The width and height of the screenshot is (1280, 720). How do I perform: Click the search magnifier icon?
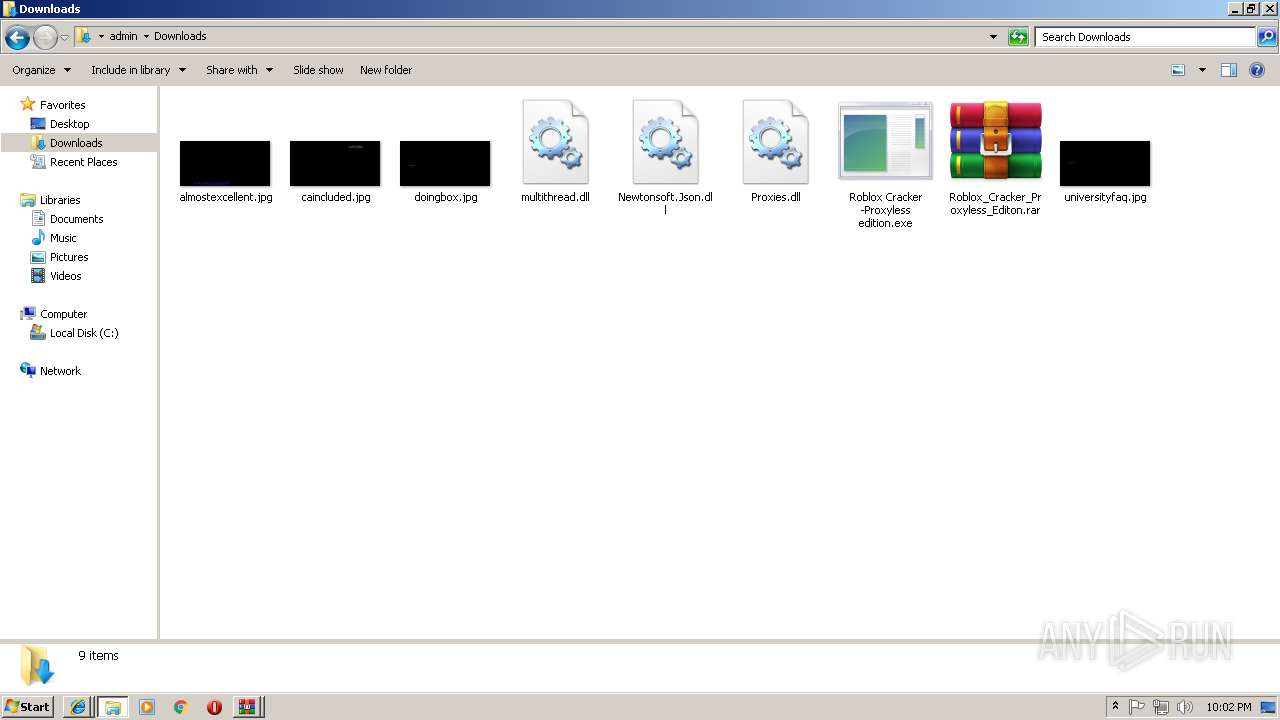pos(1266,37)
